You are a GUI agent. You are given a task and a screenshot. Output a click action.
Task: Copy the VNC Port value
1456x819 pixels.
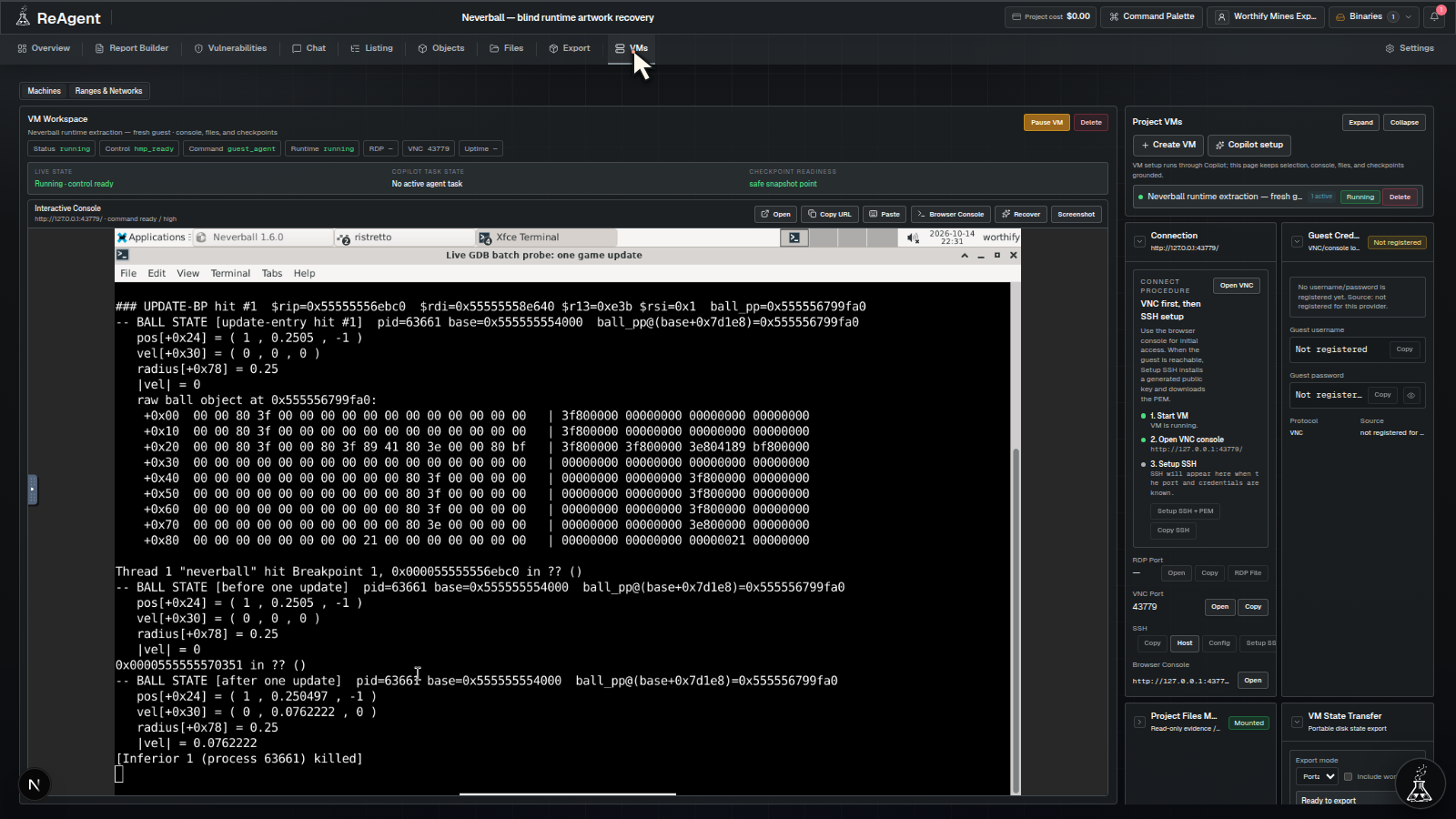point(1253,607)
